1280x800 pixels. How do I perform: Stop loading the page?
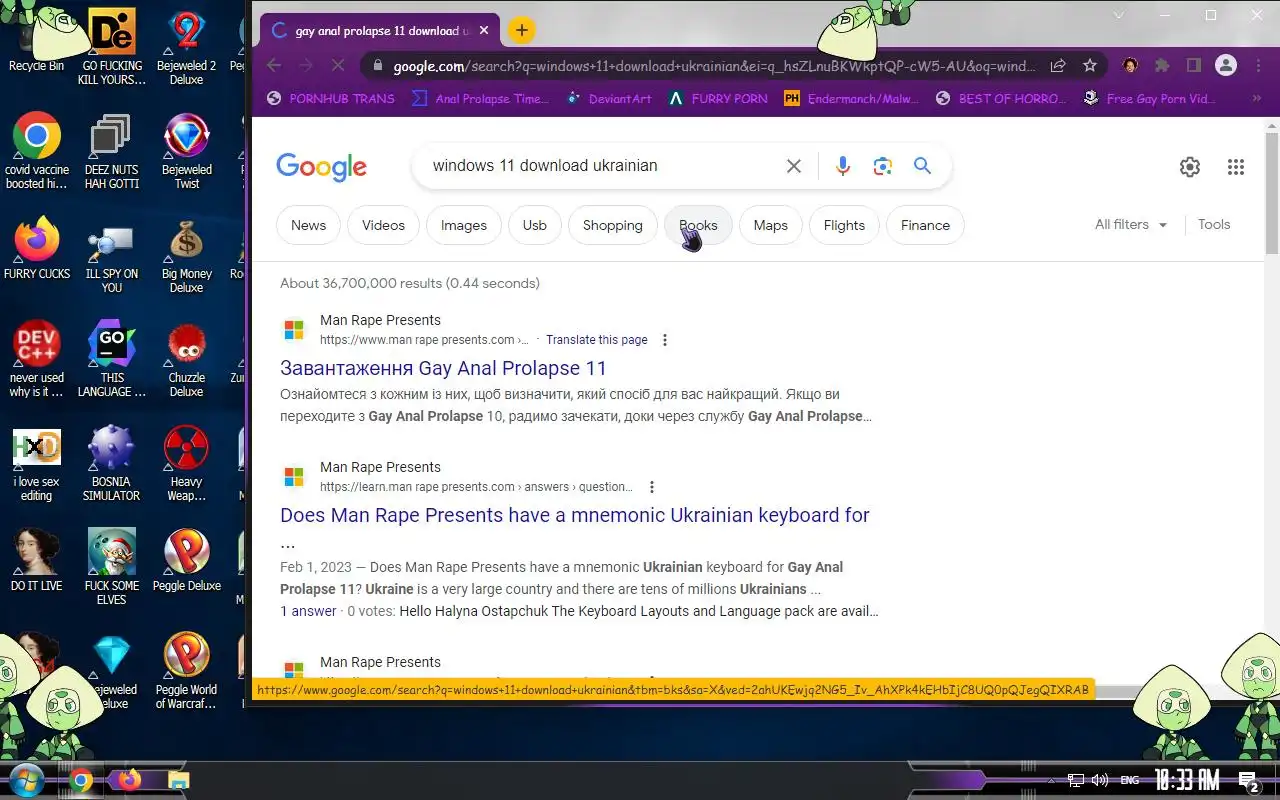click(x=337, y=66)
